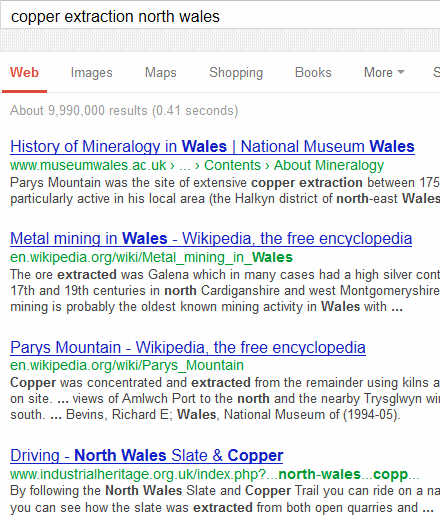Click snippet line 'Bevins, Richard E; Wales, National Museum'
Screen dimensions: 440x515
click(x=232, y=415)
